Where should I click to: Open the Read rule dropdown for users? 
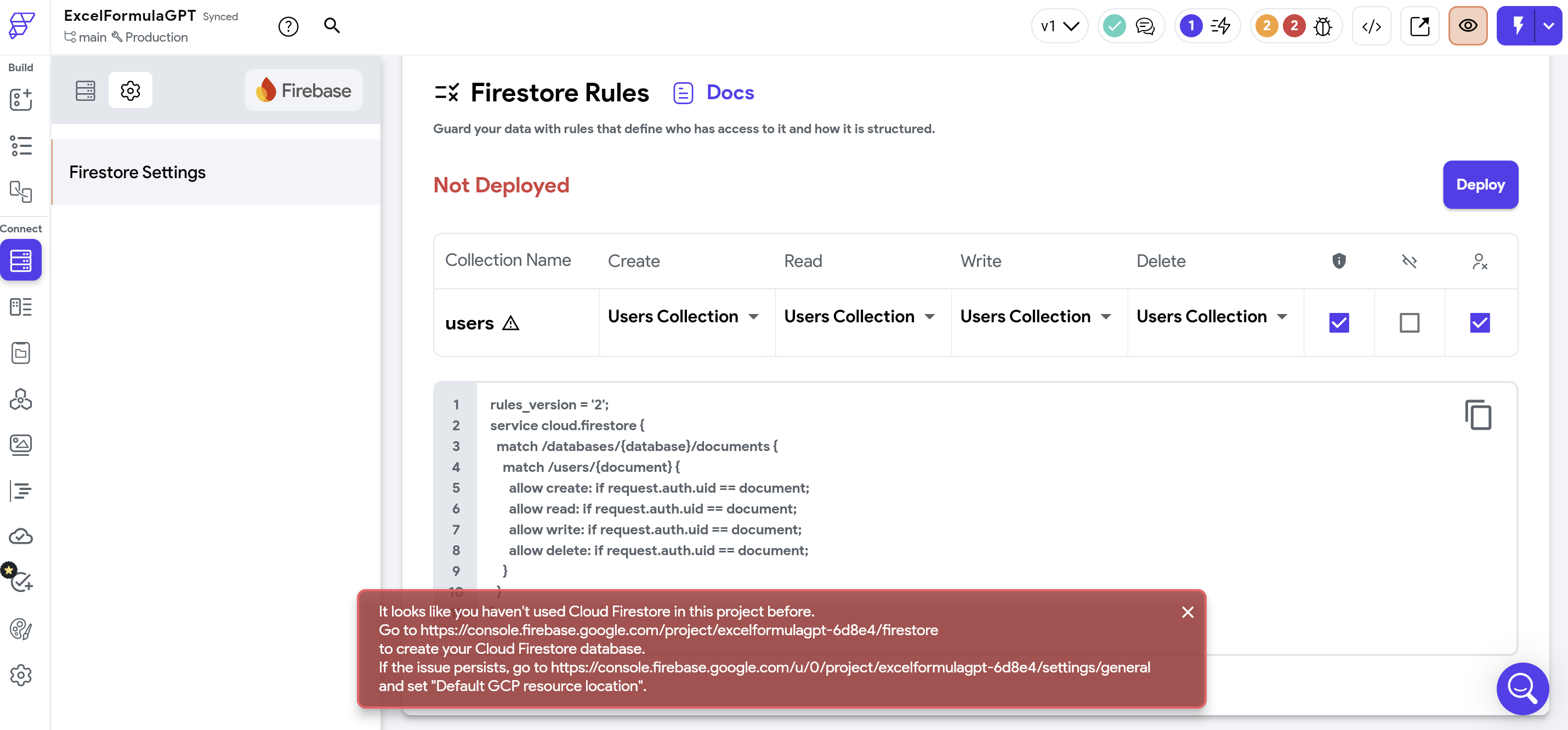point(860,317)
